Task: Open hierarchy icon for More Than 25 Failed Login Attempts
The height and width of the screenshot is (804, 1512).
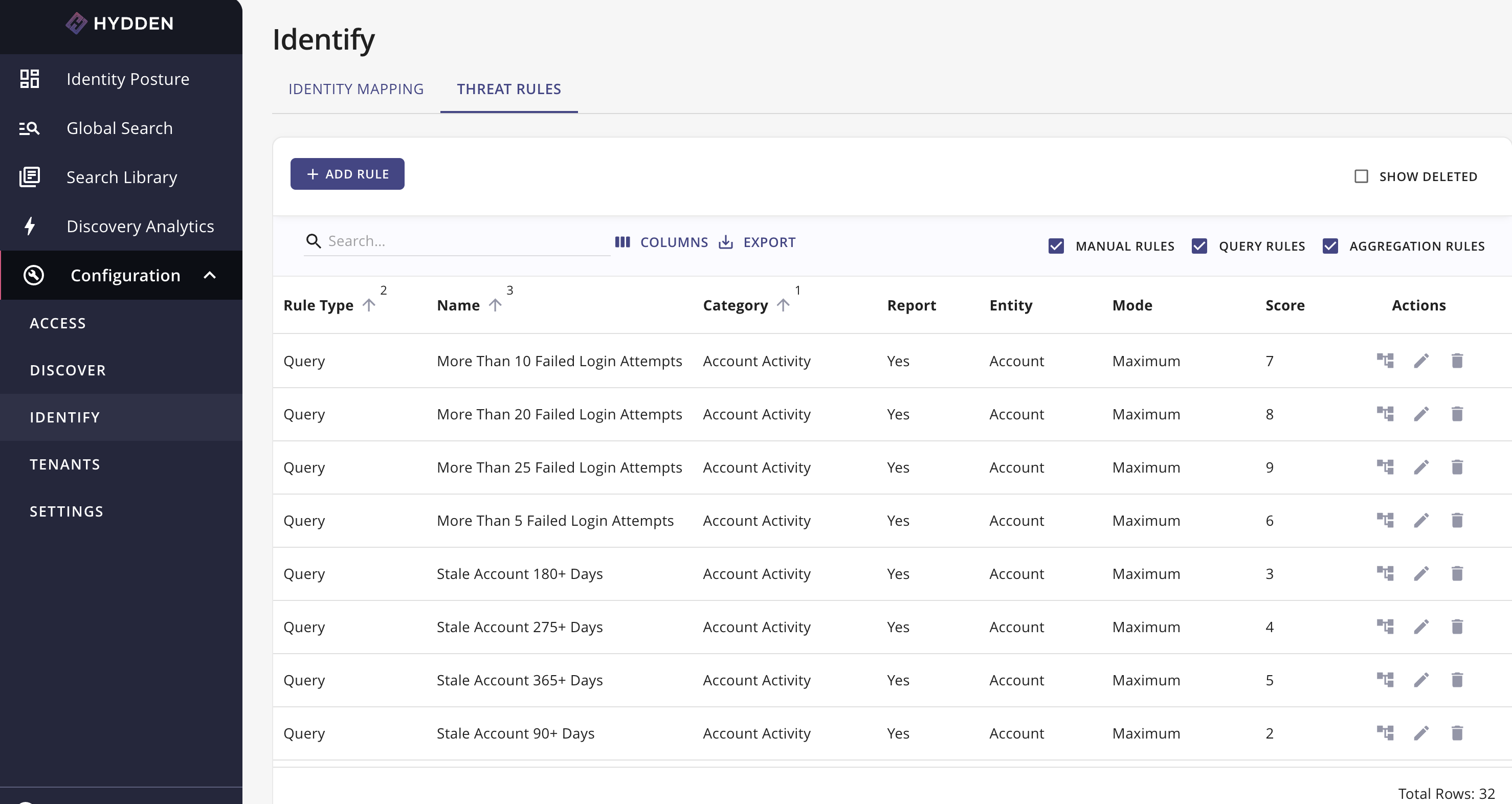Action: point(1385,467)
